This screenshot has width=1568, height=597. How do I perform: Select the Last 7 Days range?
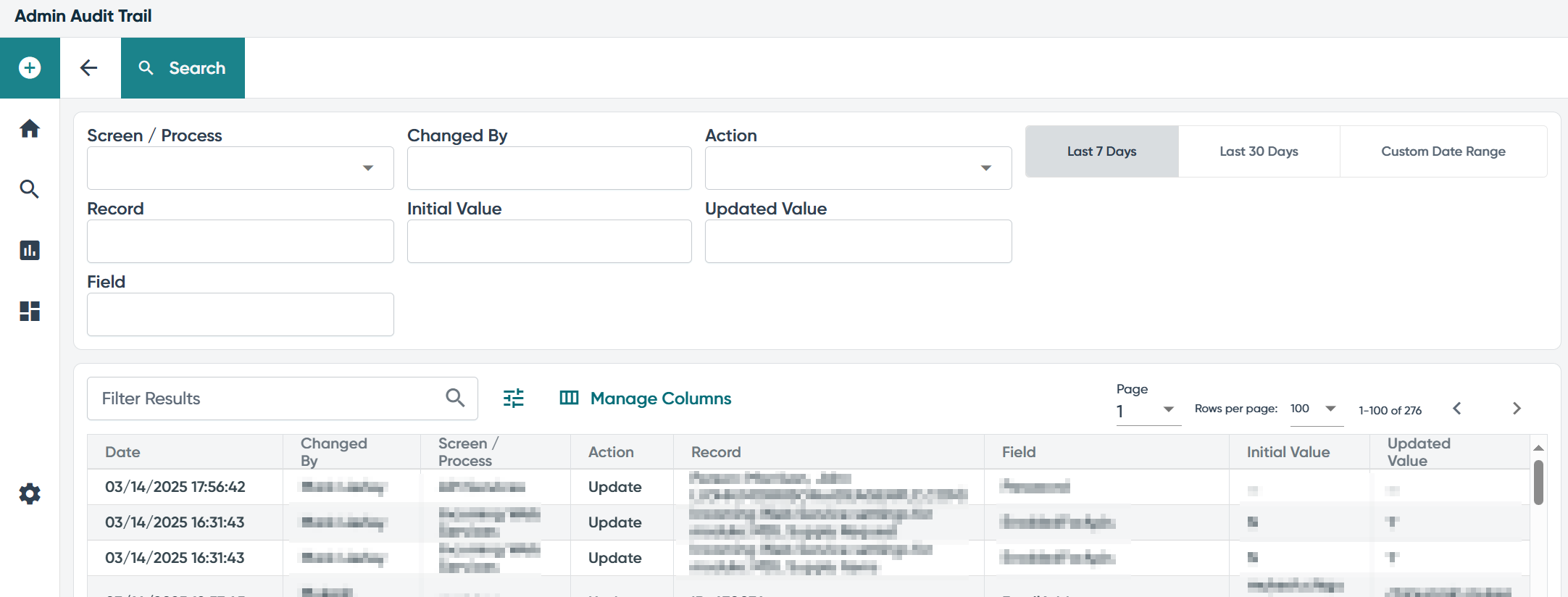[x=1102, y=151]
